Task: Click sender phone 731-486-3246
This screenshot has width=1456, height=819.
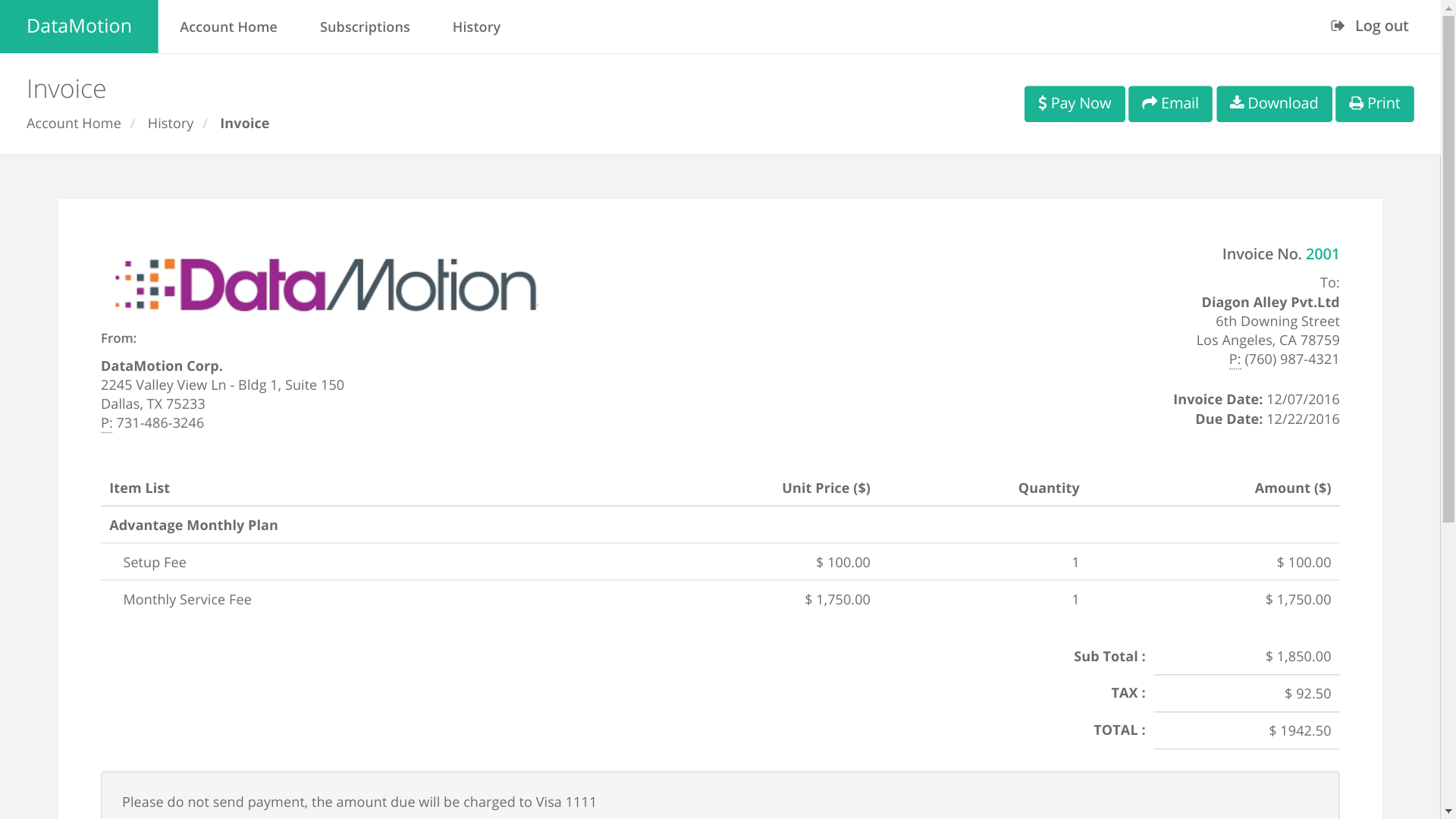Action: pyautogui.click(x=160, y=422)
